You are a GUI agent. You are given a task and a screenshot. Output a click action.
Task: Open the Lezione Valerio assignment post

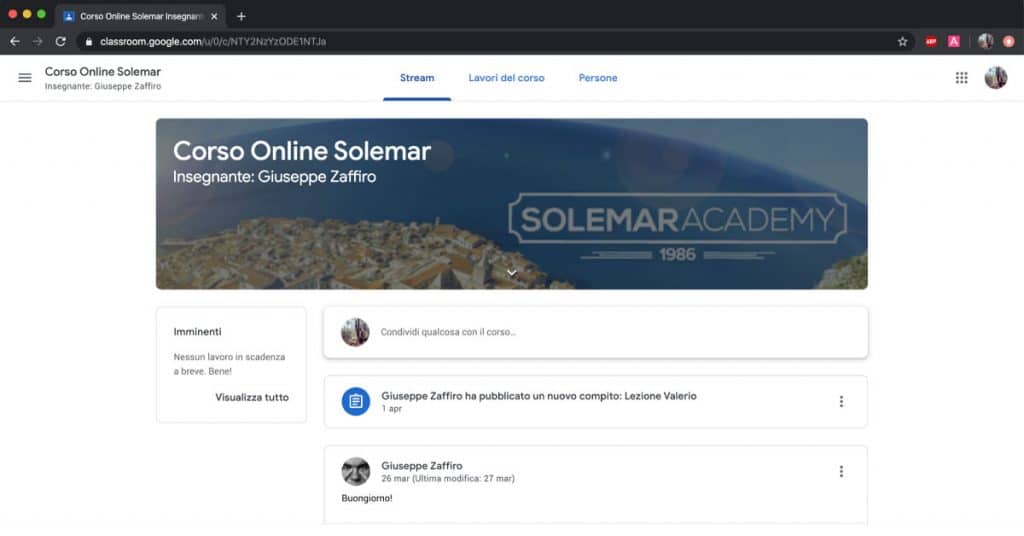tap(596, 402)
